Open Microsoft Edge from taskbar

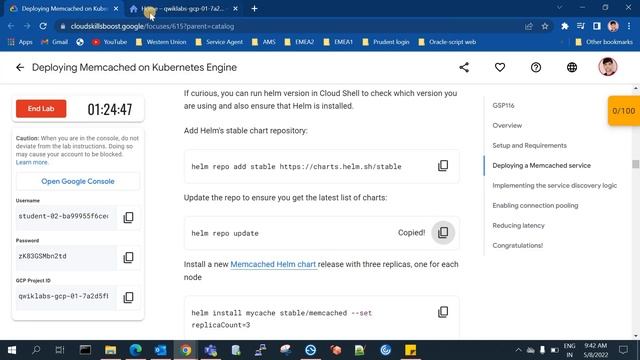pos(136,350)
